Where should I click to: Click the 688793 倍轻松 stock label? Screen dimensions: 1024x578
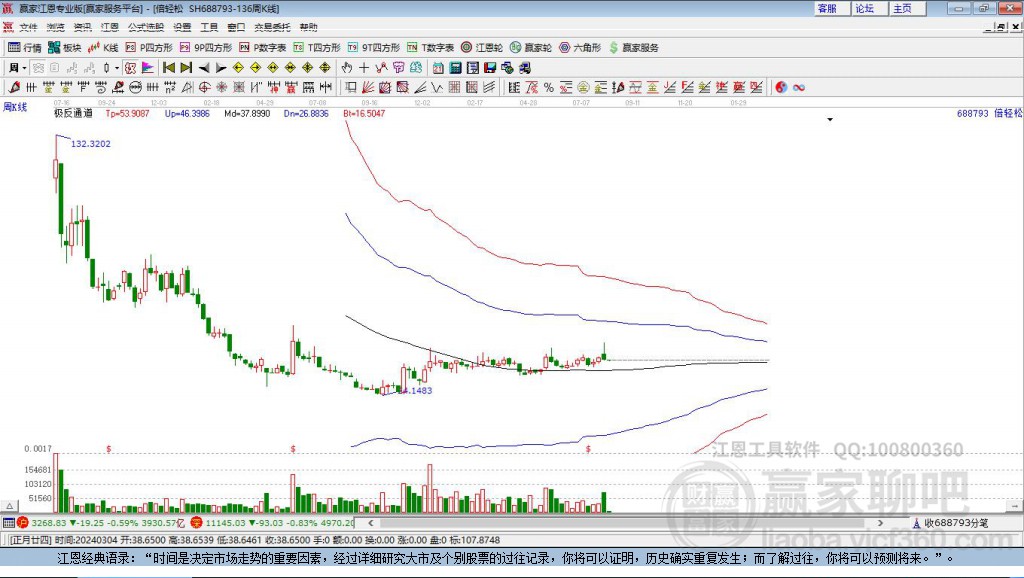click(989, 114)
